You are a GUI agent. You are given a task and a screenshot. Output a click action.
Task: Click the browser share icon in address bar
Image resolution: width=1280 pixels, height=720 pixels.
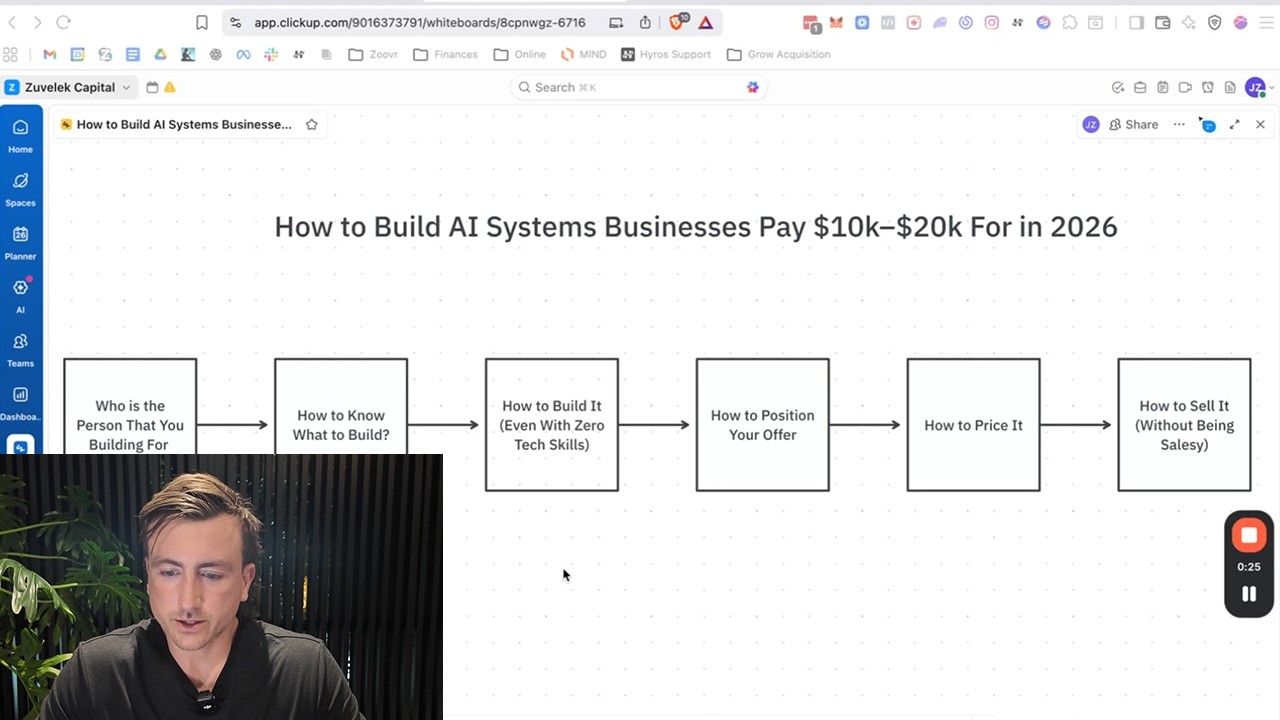[645, 22]
